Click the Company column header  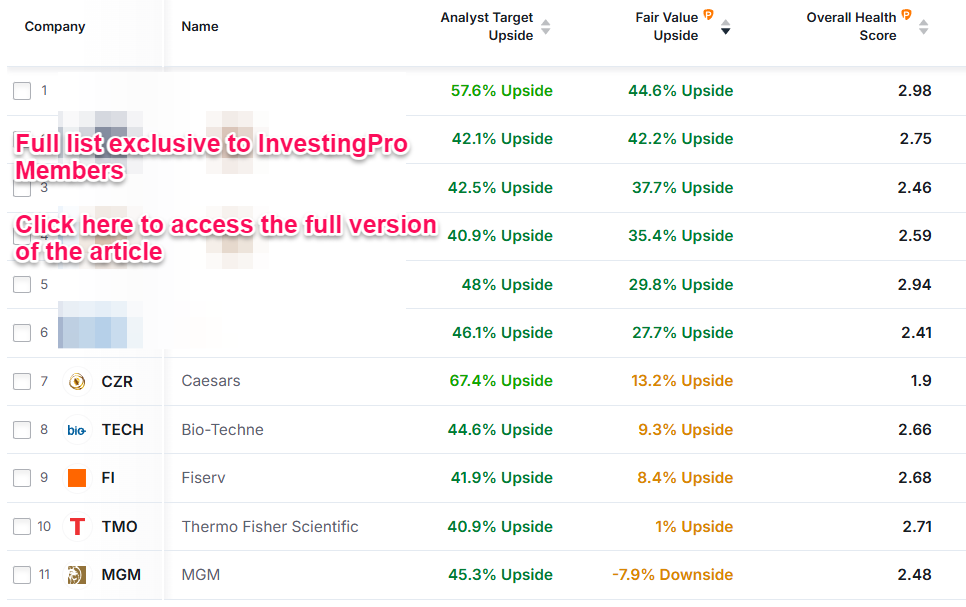pos(55,27)
